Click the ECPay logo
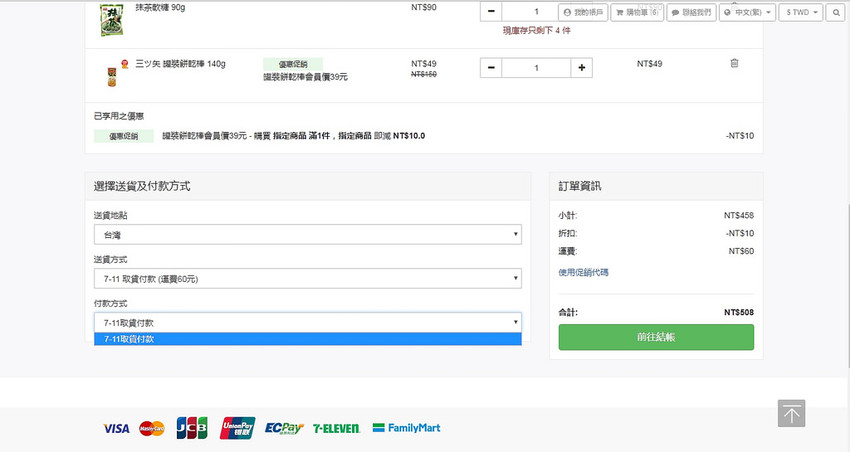Screen dimensions: 850x452 point(284,428)
